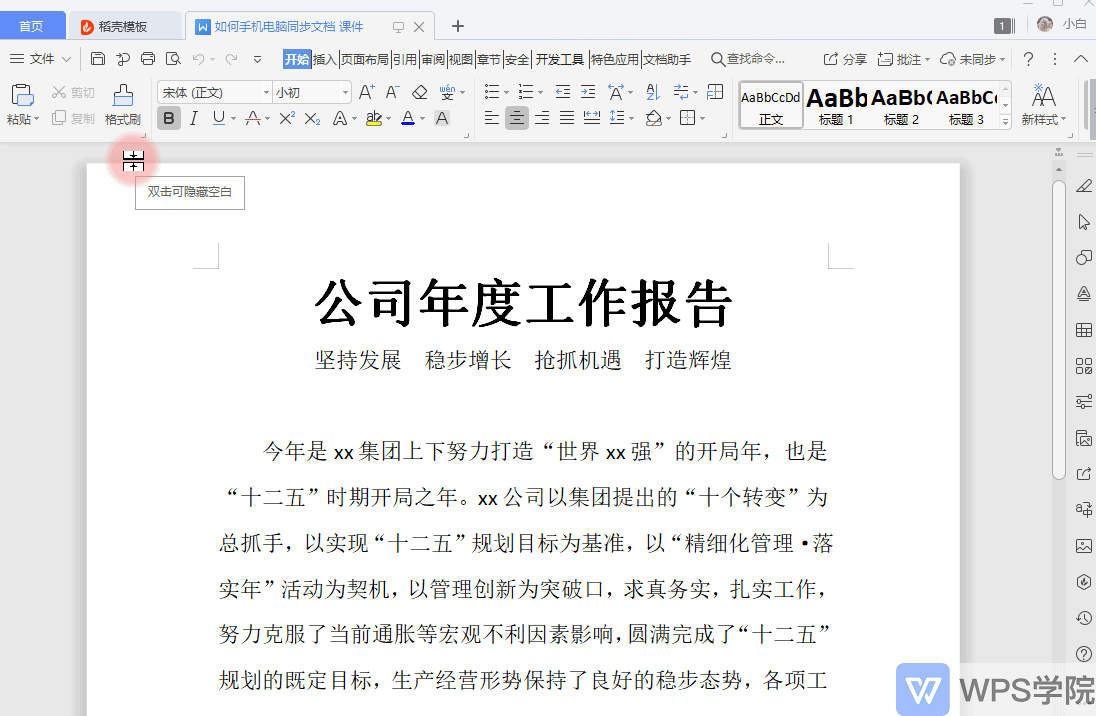Viewport: 1096px width, 716px height.
Task: Click the Increase Indent icon
Action: (589, 92)
